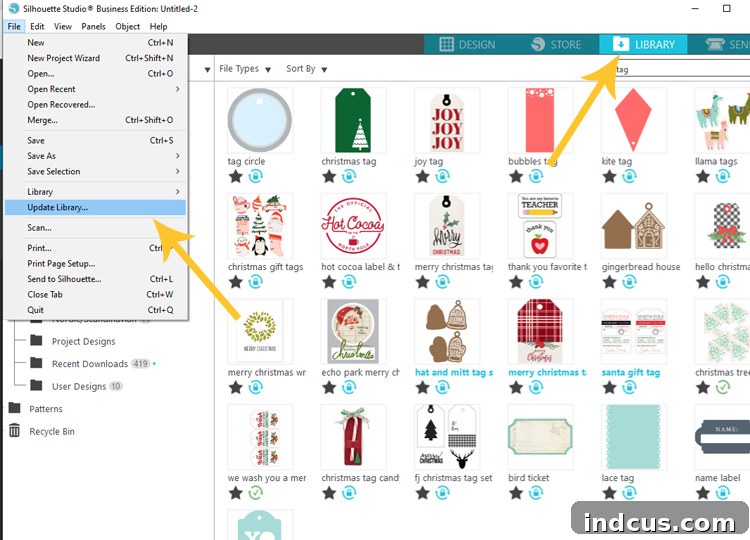Expand the Library submenu
Screen dimensions: 750x540
pyautogui.click(x=95, y=192)
